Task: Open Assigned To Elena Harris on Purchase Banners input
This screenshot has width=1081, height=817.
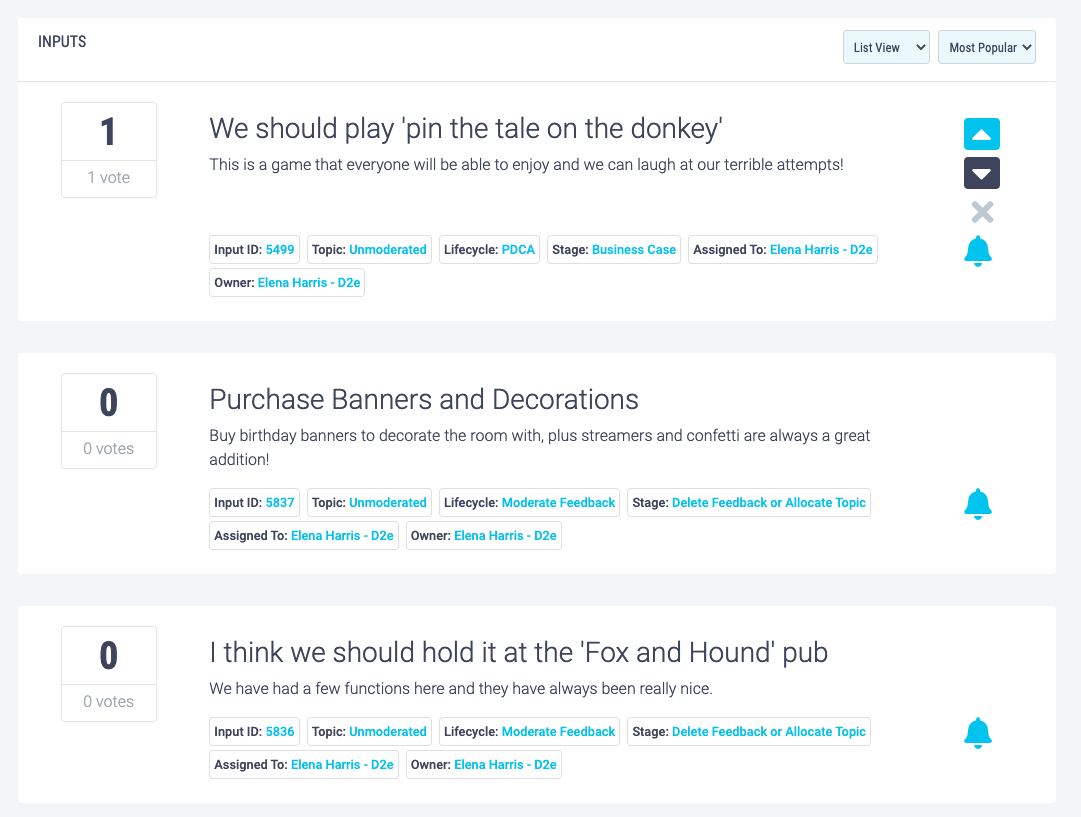Action: point(342,536)
